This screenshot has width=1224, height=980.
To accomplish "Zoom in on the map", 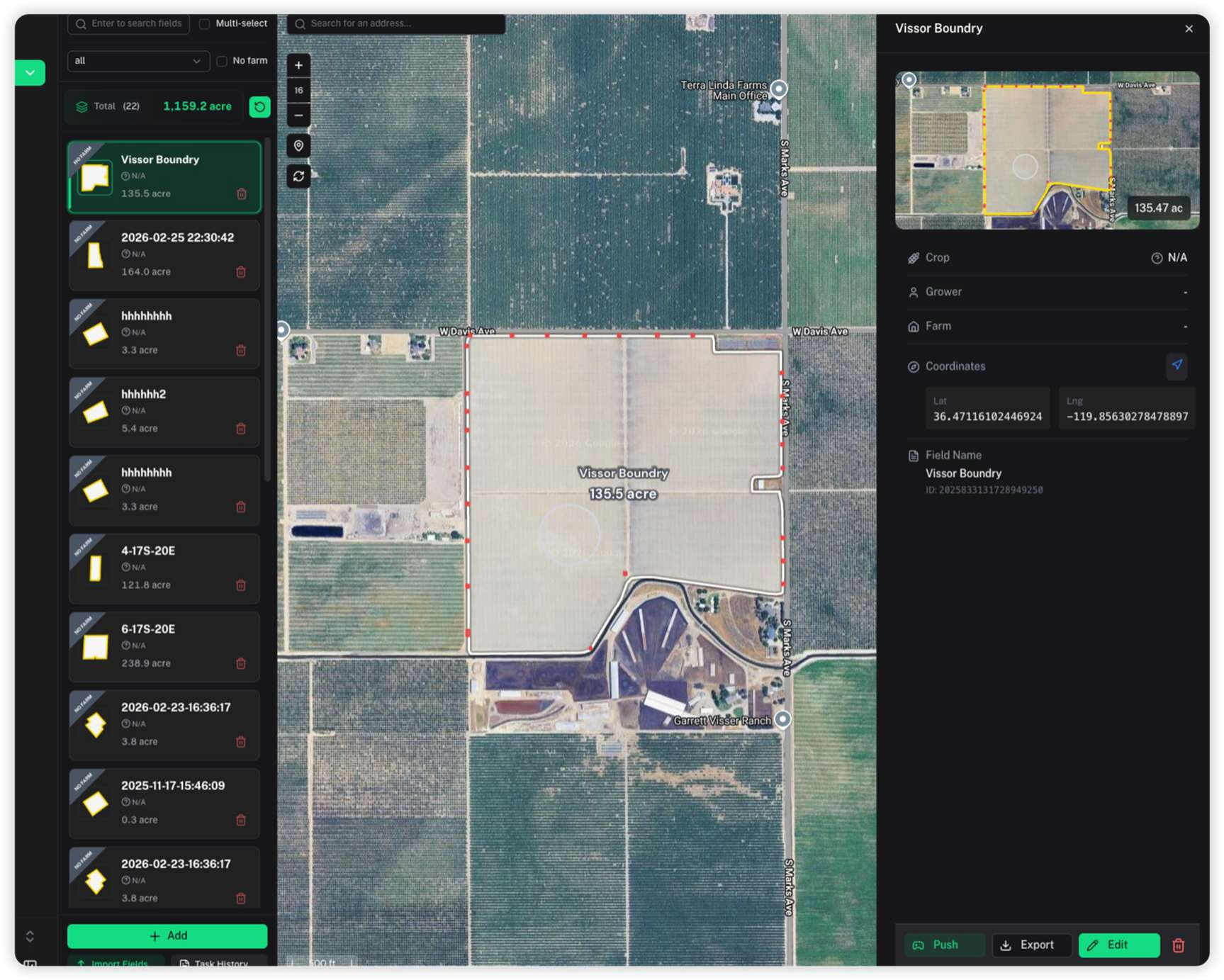I will tap(298, 65).
